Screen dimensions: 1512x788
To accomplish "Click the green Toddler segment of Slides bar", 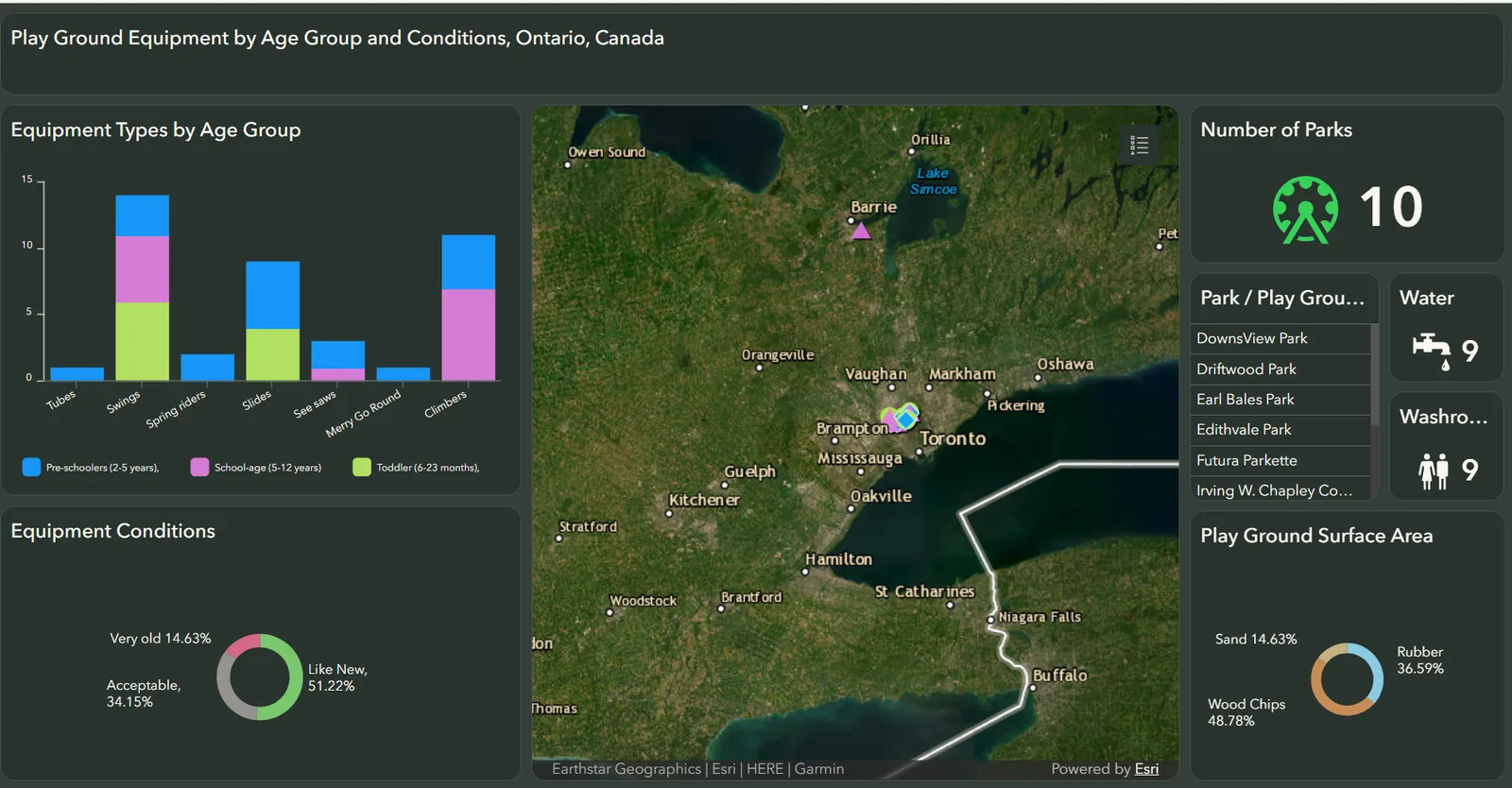I will pyautogui.click(x=273, y=354).
